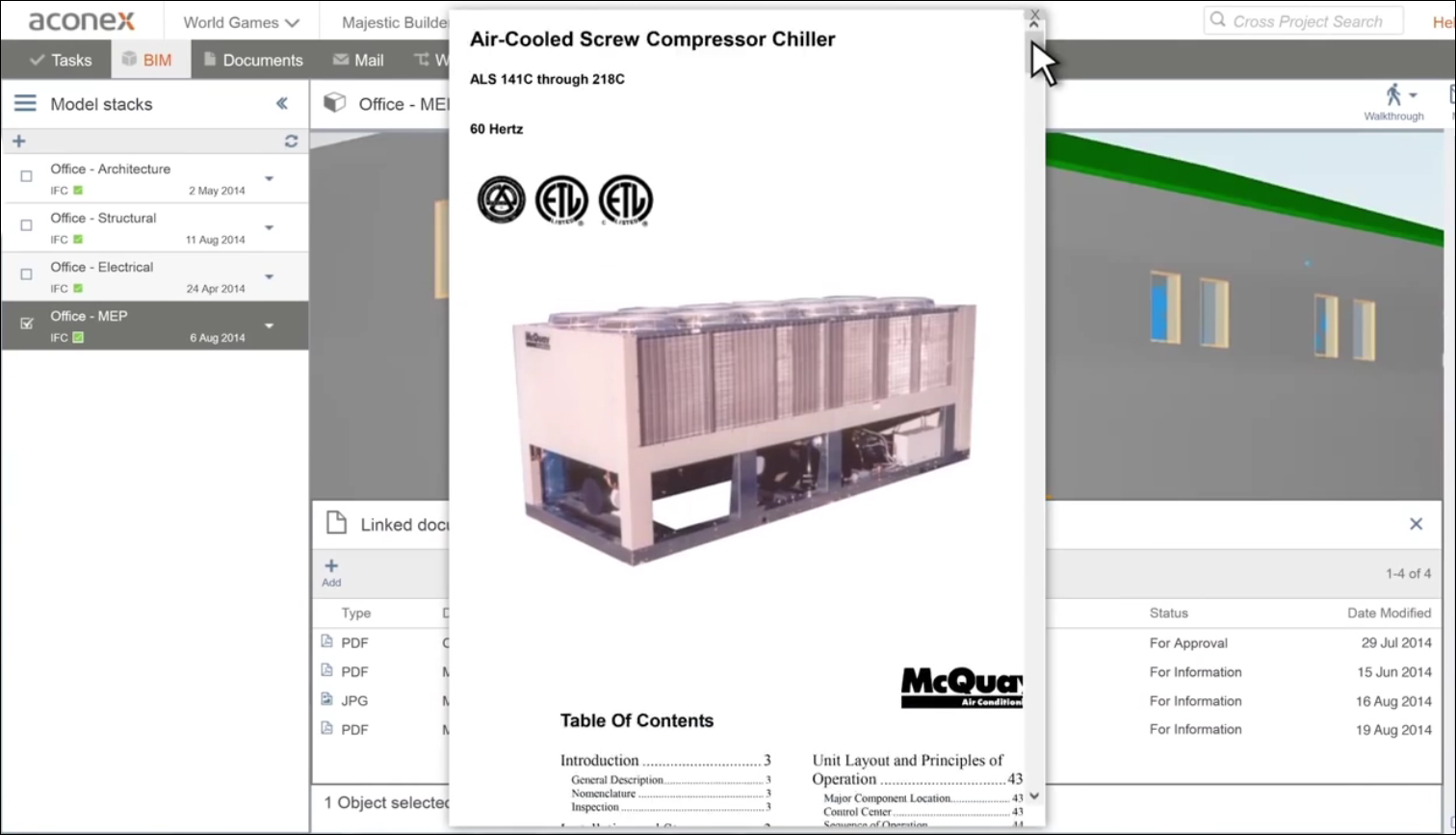Screen dimensions: 1456x835
Task: Expand Office - Electrical dropdown arrow
Action: pos(270,276)
